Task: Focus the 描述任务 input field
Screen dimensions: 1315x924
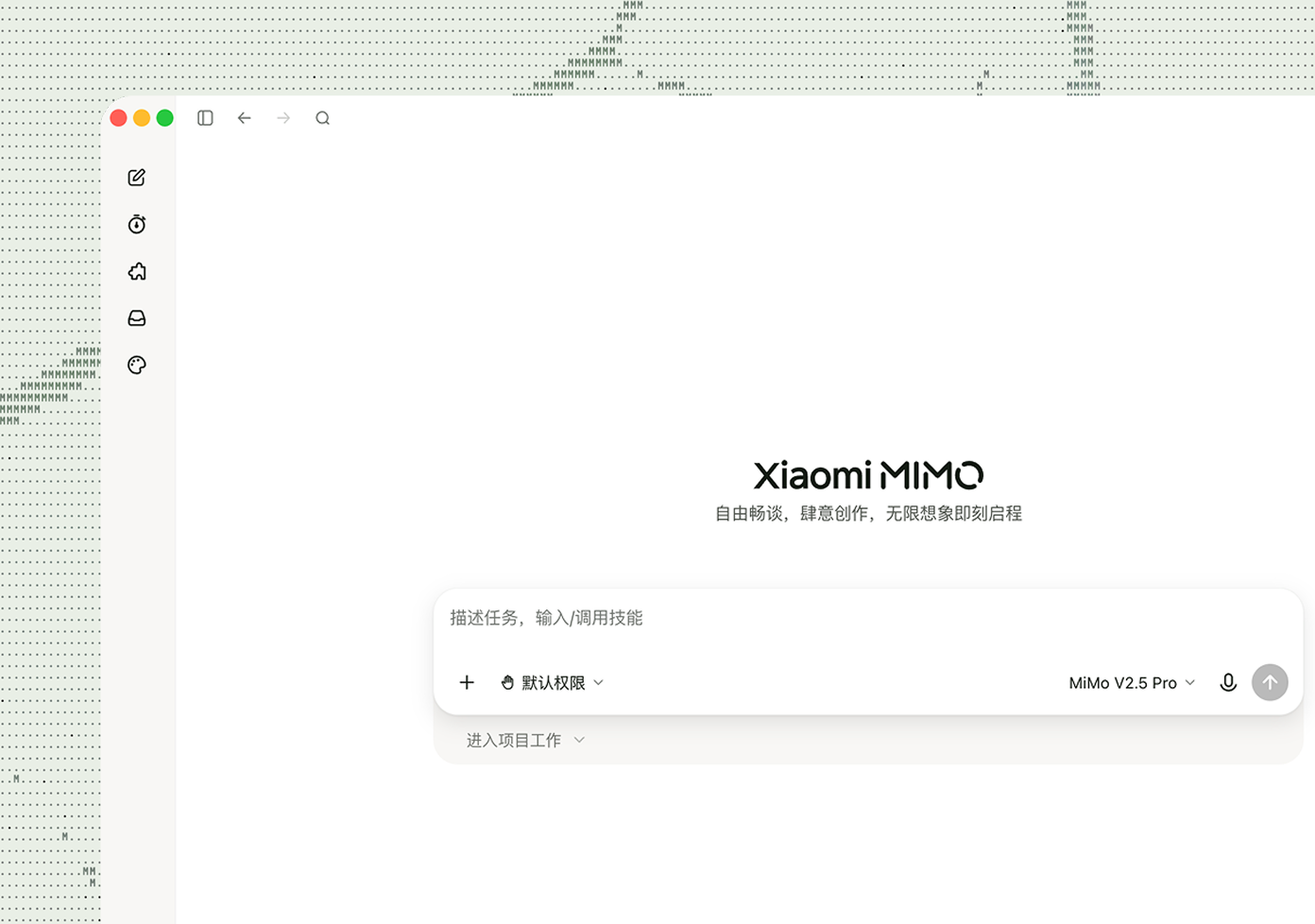Action: point(868,618)
